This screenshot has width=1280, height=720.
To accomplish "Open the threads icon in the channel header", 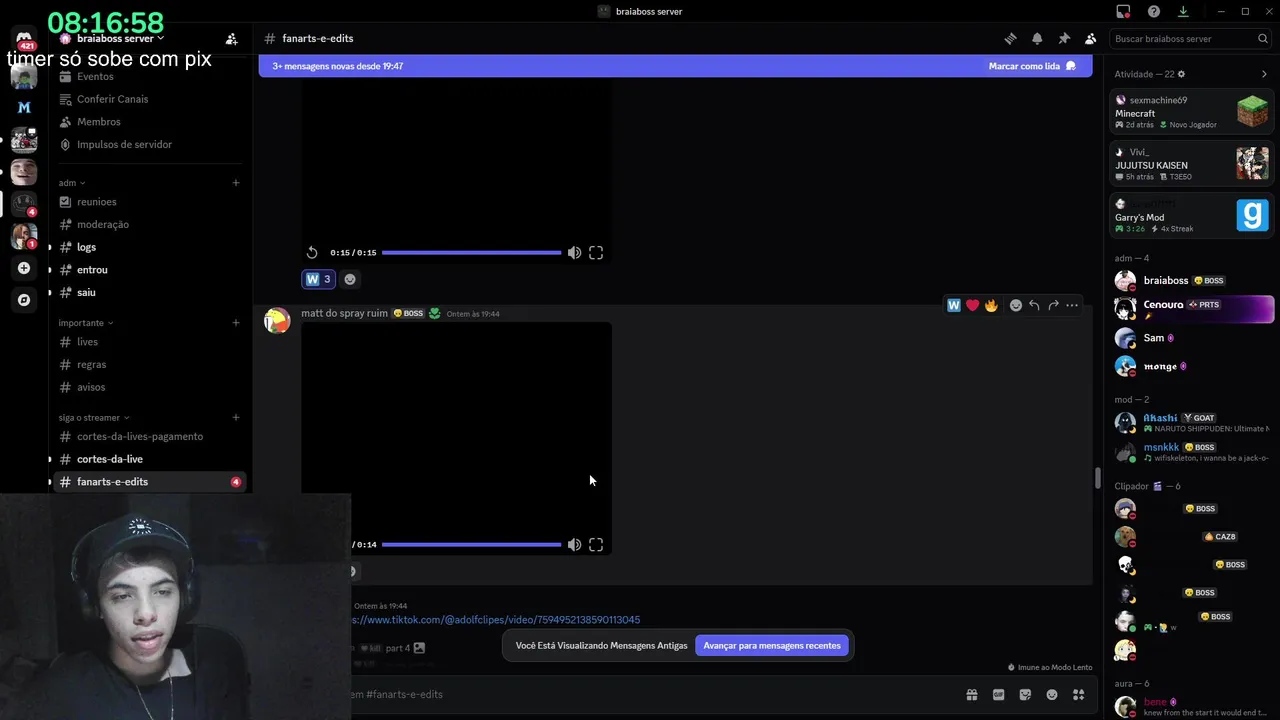I will (1010, 39).
